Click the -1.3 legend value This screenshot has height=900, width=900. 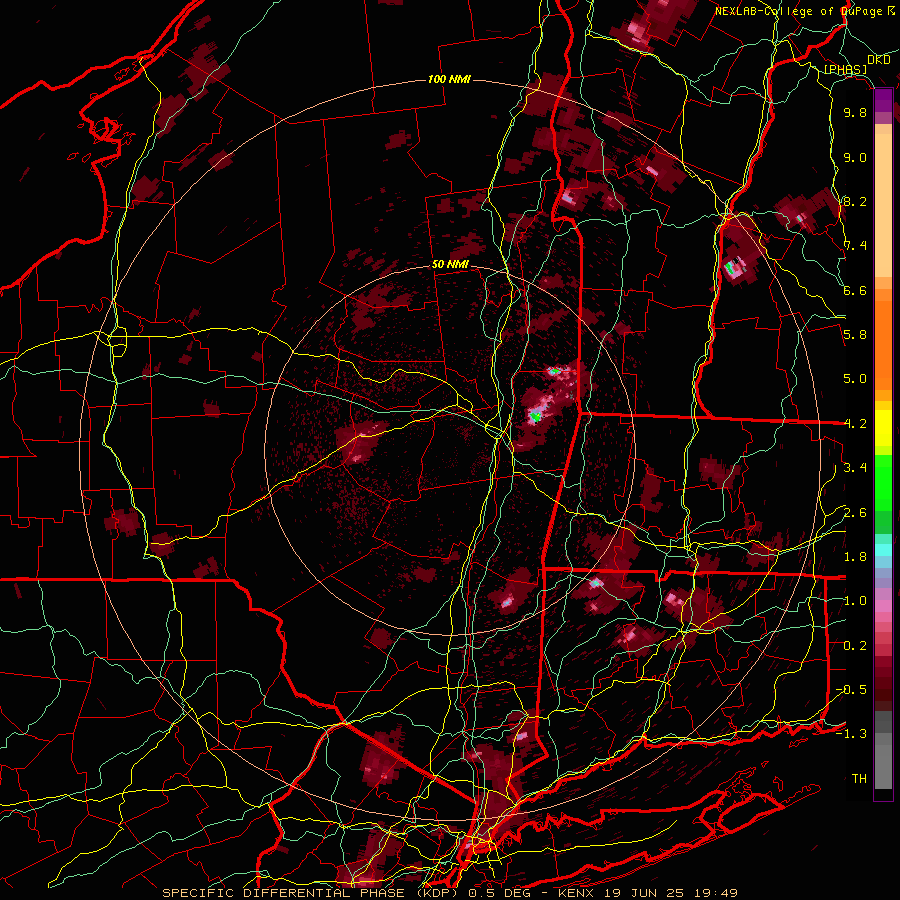tap(851, 734)
